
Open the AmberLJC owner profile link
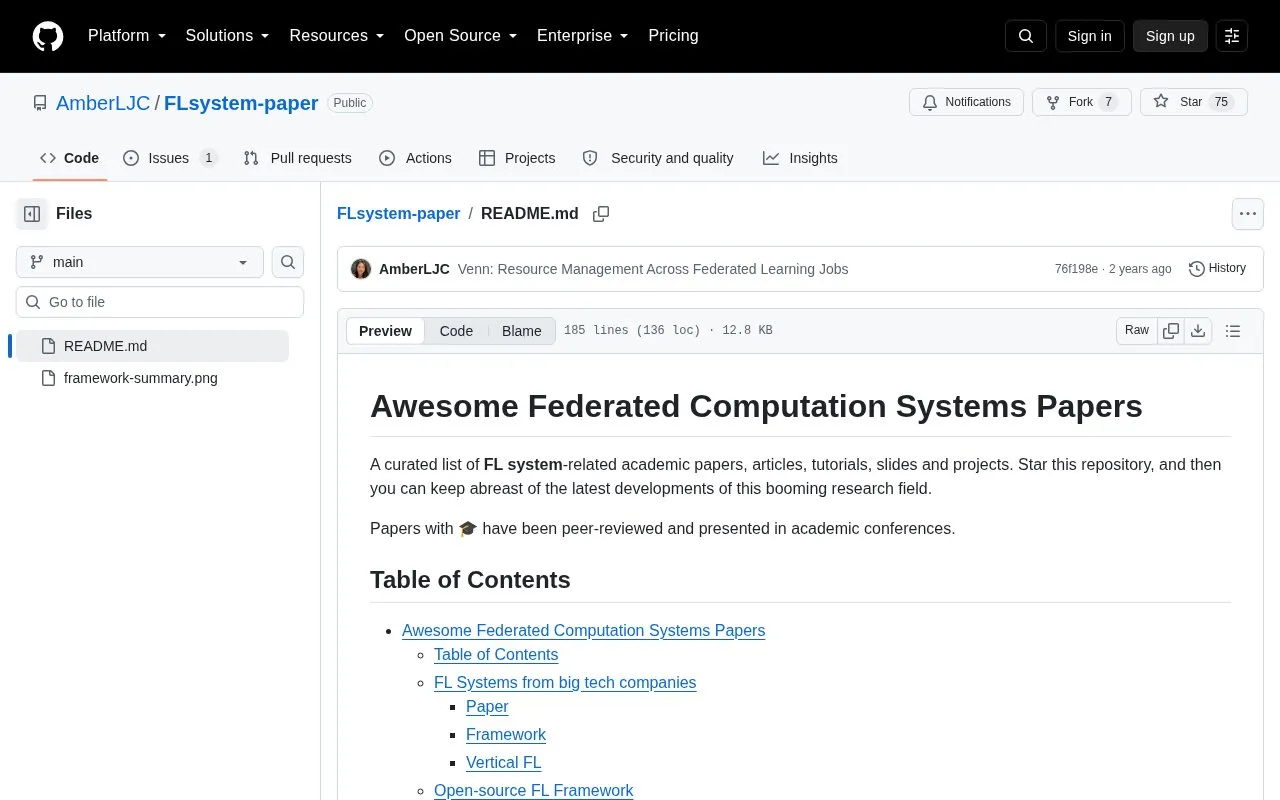click(103, 103)
